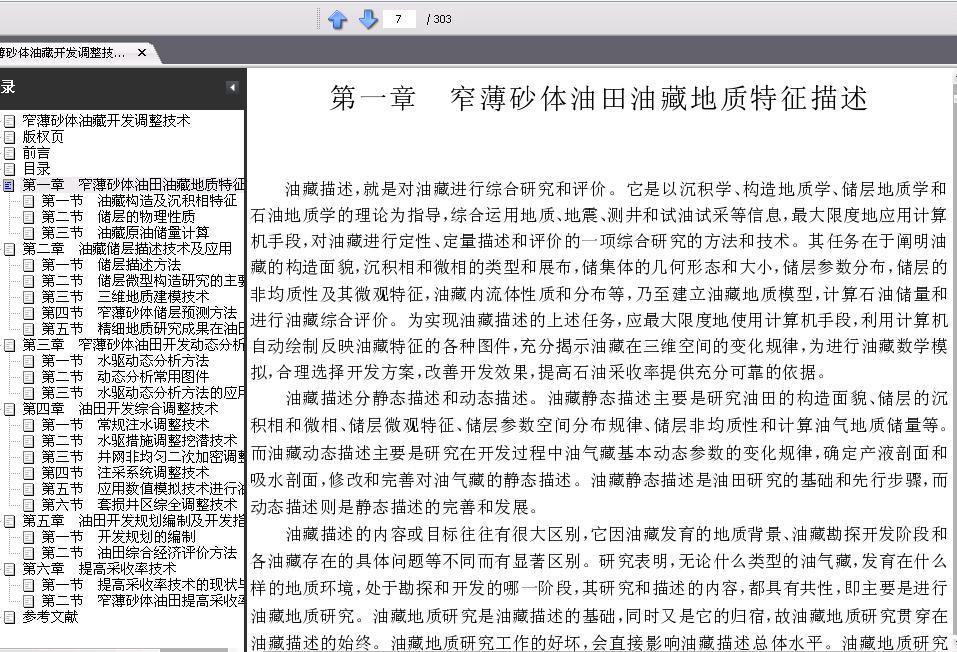Screen dimensions: 957x652
Task: Open the 参考文献 bookmark entry
Action: pos(51,617)
